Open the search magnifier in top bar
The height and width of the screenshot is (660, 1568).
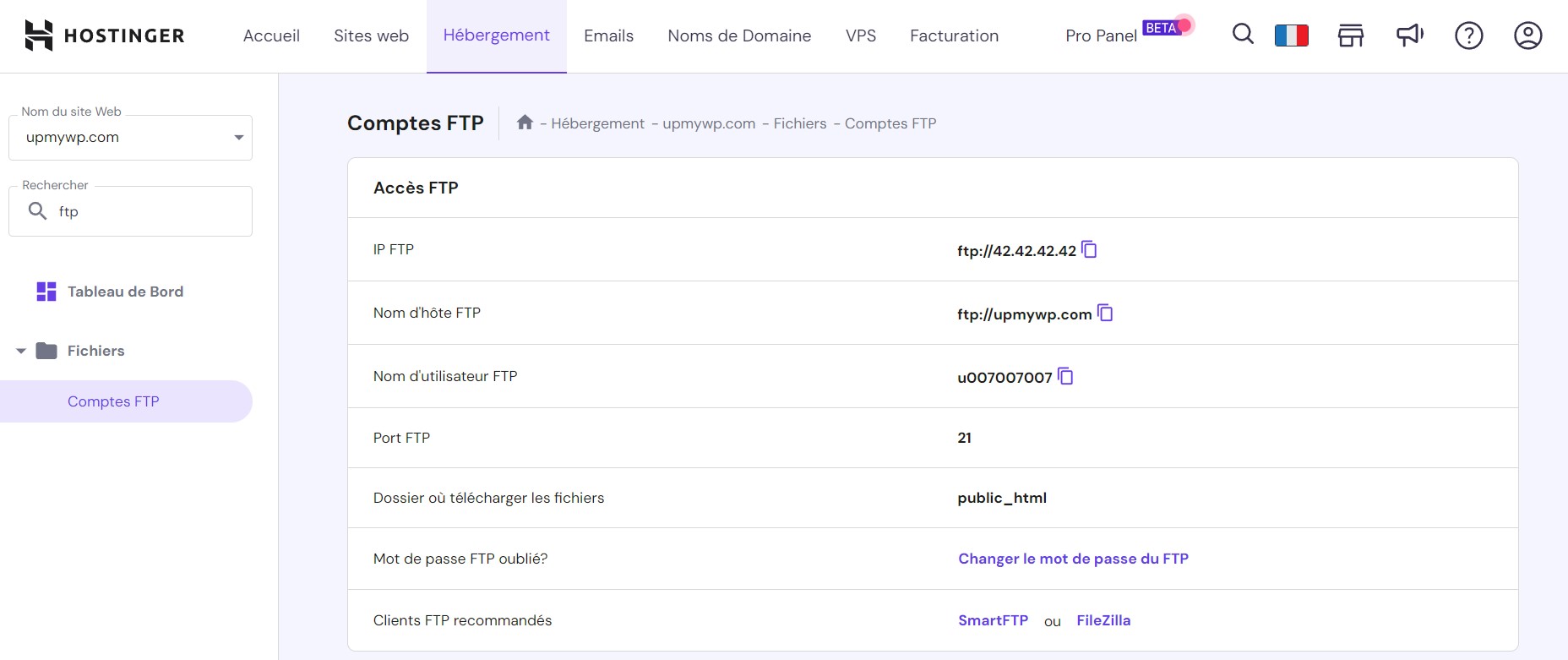[1243, 34]
